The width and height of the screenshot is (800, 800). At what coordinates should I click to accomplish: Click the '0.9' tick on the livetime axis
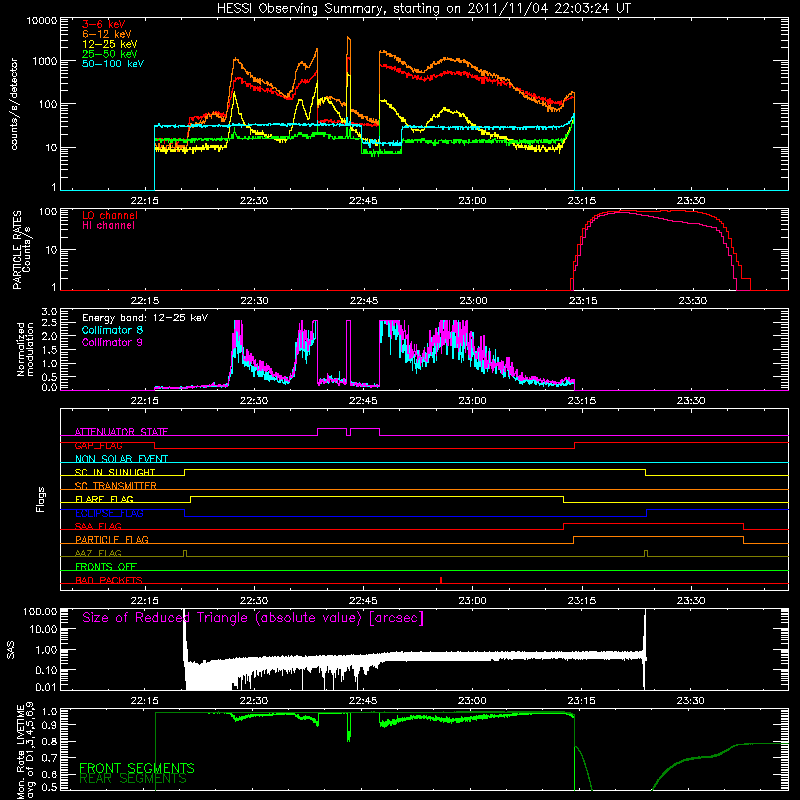(x=49, y=725)
